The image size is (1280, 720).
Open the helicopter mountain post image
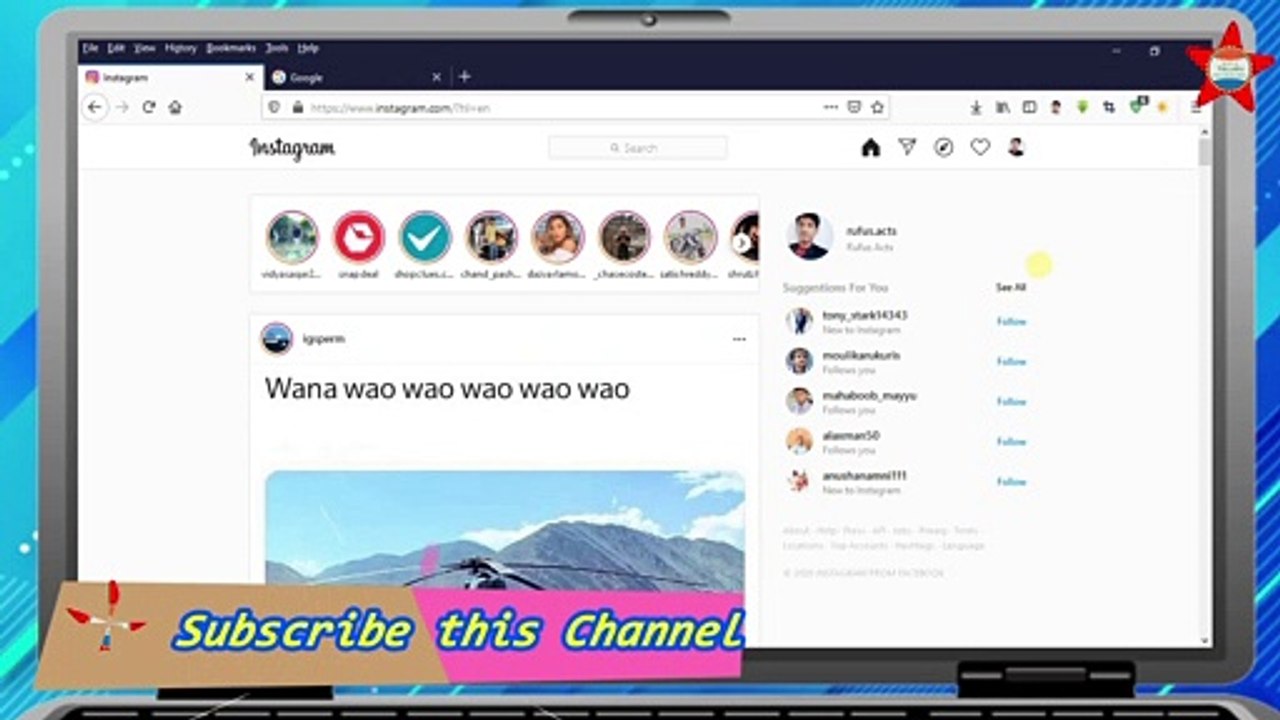pyautogui.click(x=504, y=531)
